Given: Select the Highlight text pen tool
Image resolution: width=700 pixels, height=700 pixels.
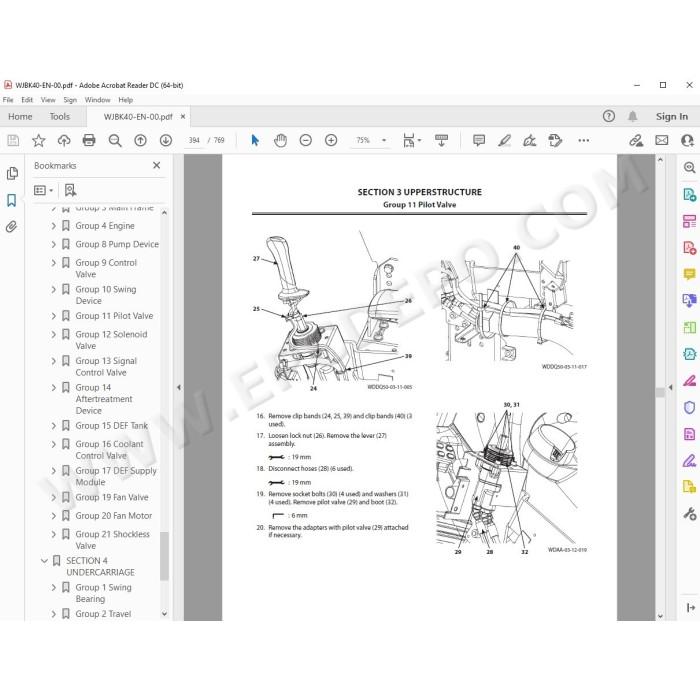Looking at the screenshot, I should 504,141.
